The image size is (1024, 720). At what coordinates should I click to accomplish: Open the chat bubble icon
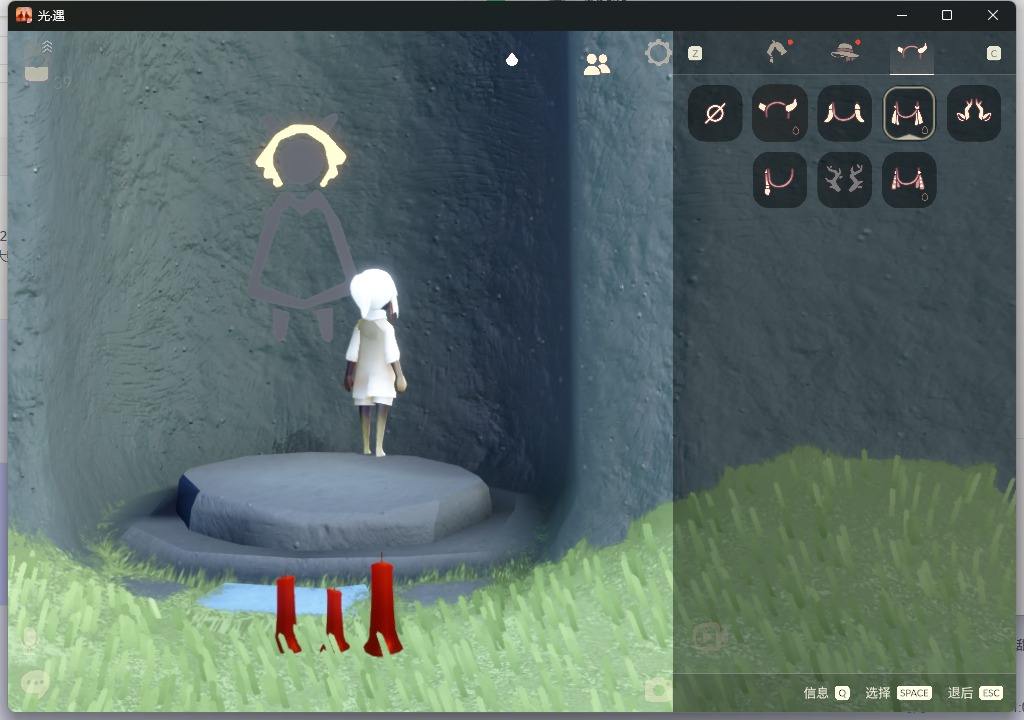point(36,683)
